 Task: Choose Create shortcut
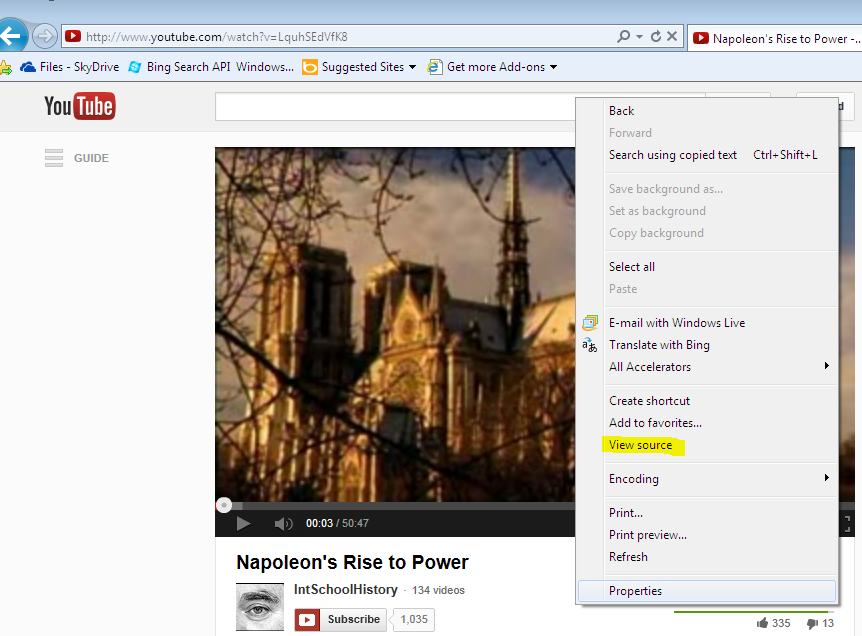[x=649, y=401]
